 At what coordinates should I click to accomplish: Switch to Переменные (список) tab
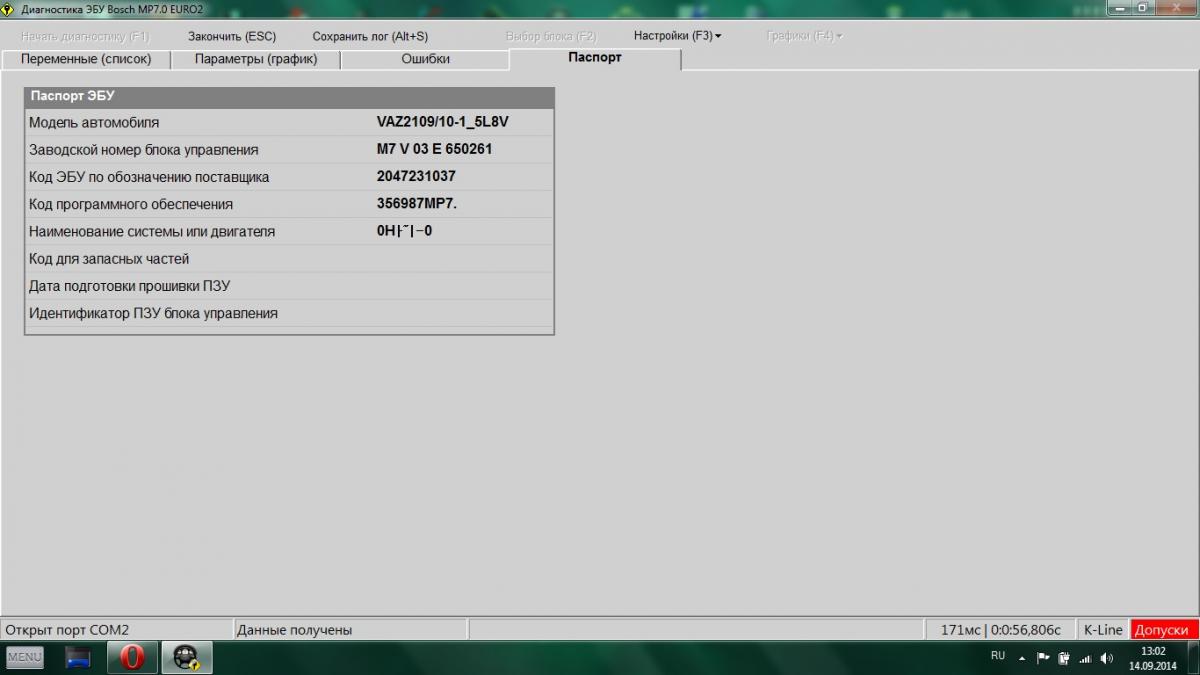(x=86, y=59)
